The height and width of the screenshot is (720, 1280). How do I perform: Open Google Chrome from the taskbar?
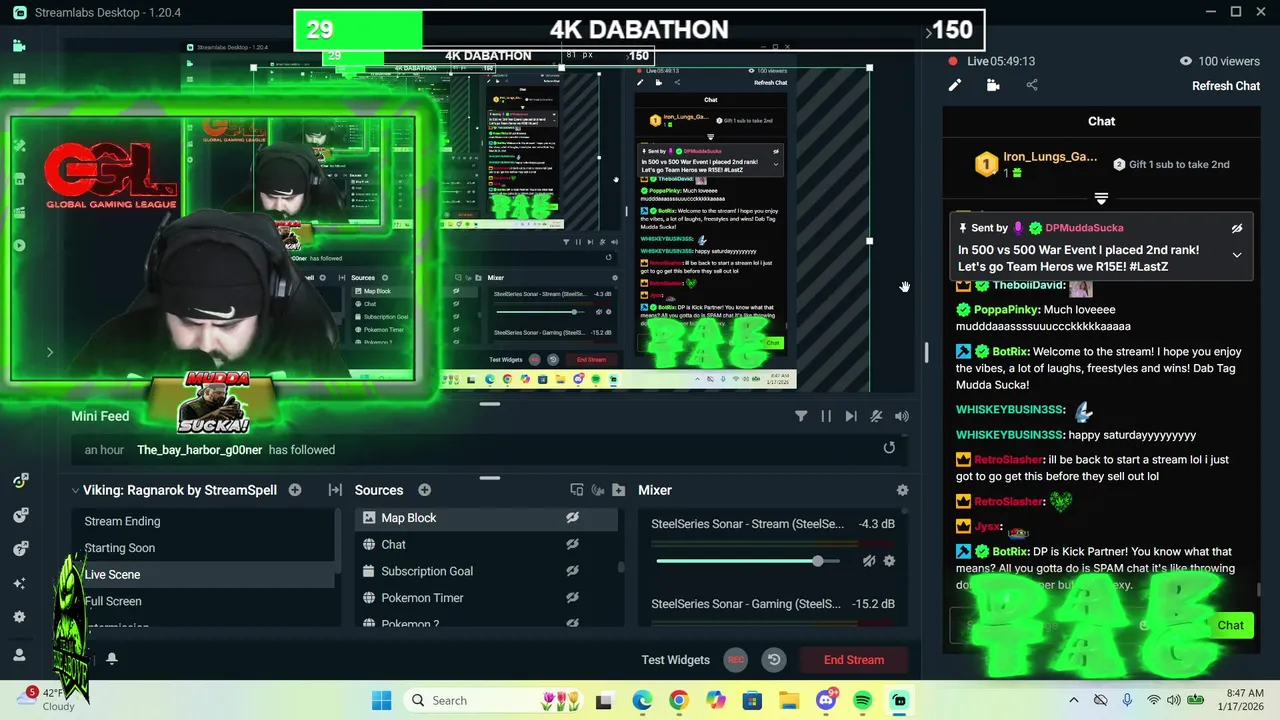click(x=678, y=700)
